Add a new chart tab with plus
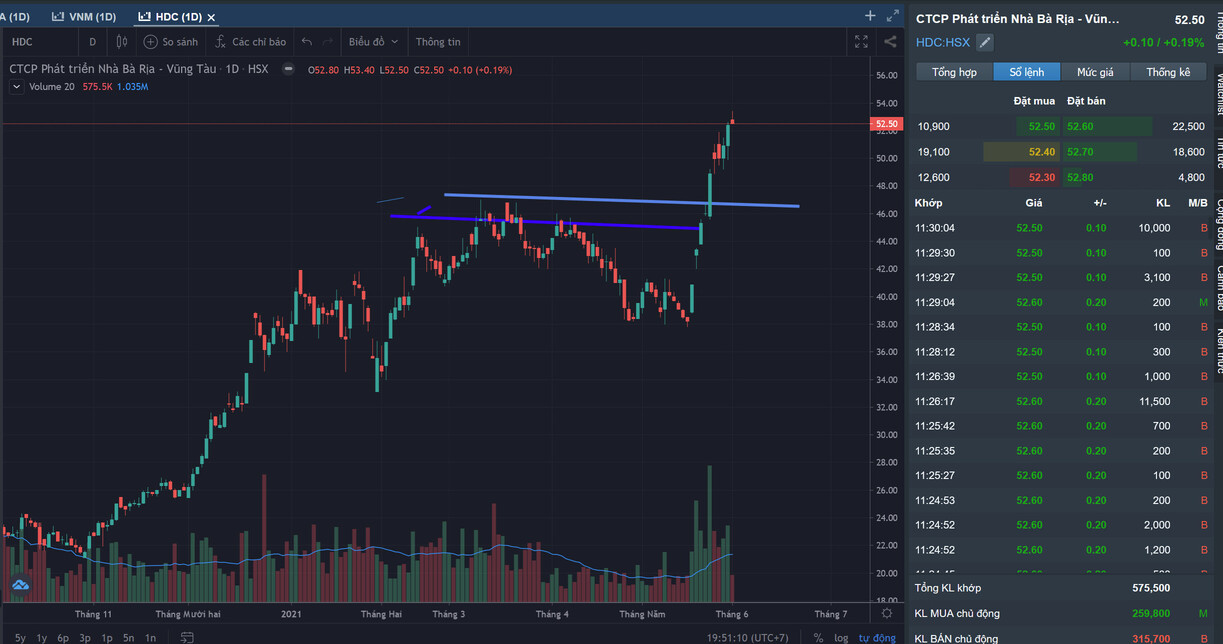This screenshot has width=1223, height=644. [x=869, y=16]
